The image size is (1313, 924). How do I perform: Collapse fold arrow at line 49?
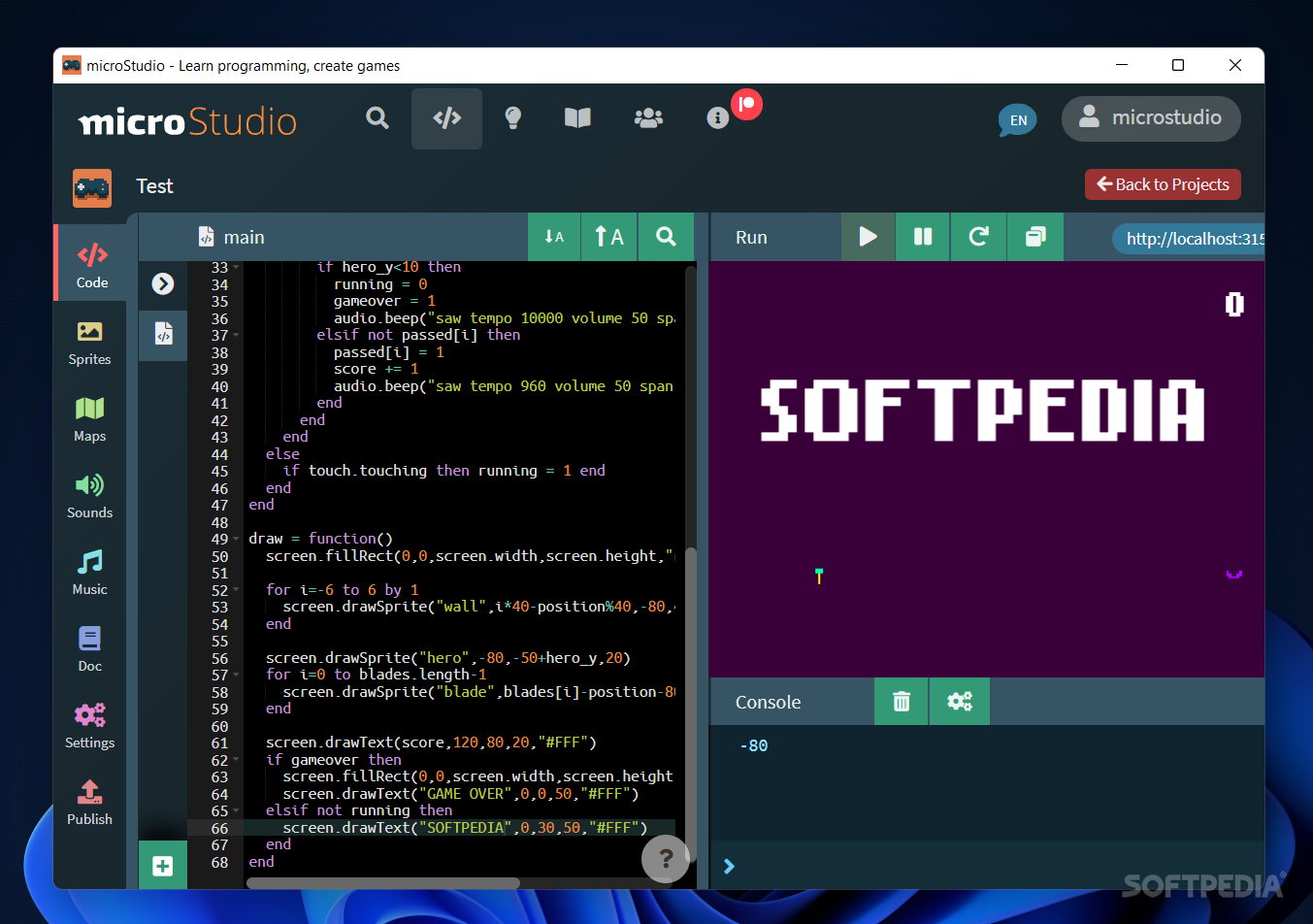tap(236, 540)
